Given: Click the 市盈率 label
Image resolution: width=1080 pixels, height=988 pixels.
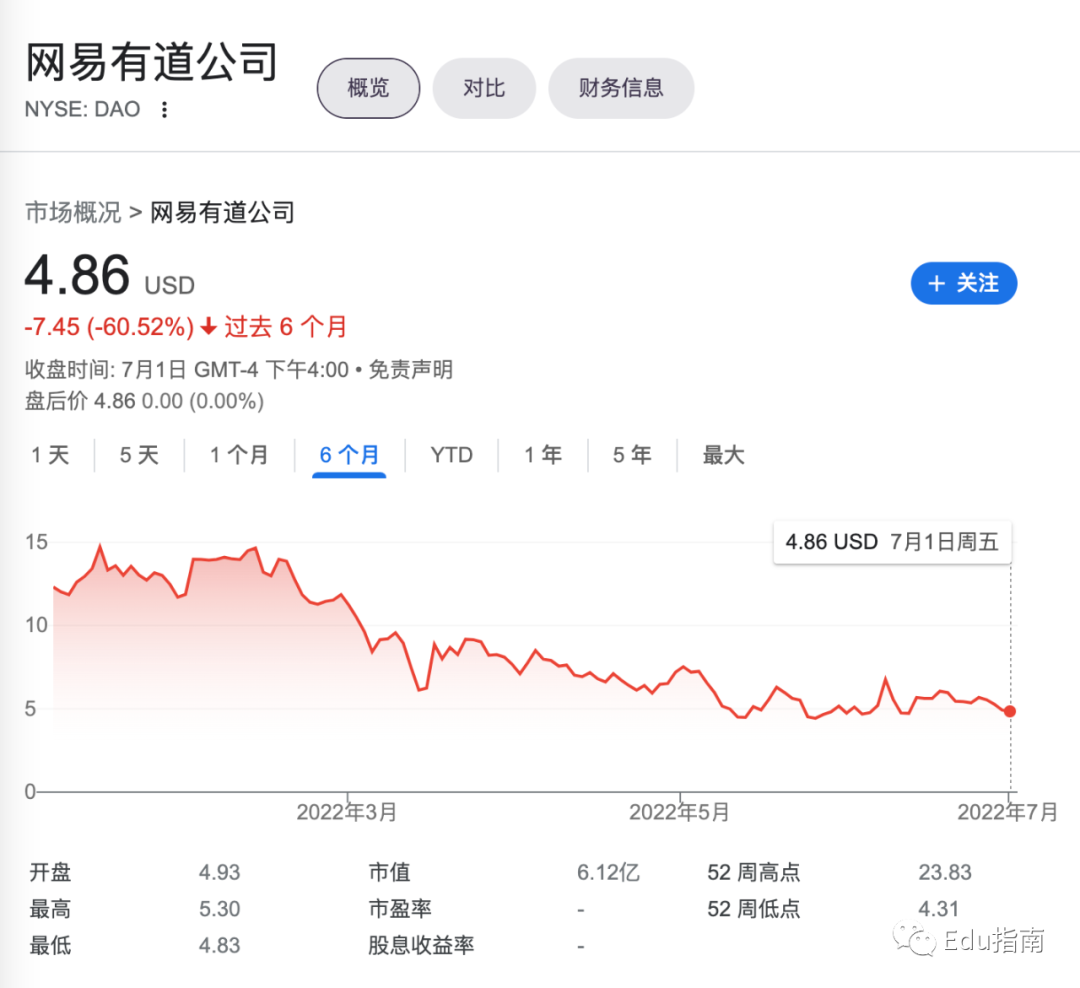Looking at the screenshot, I should tap(400, 909).
